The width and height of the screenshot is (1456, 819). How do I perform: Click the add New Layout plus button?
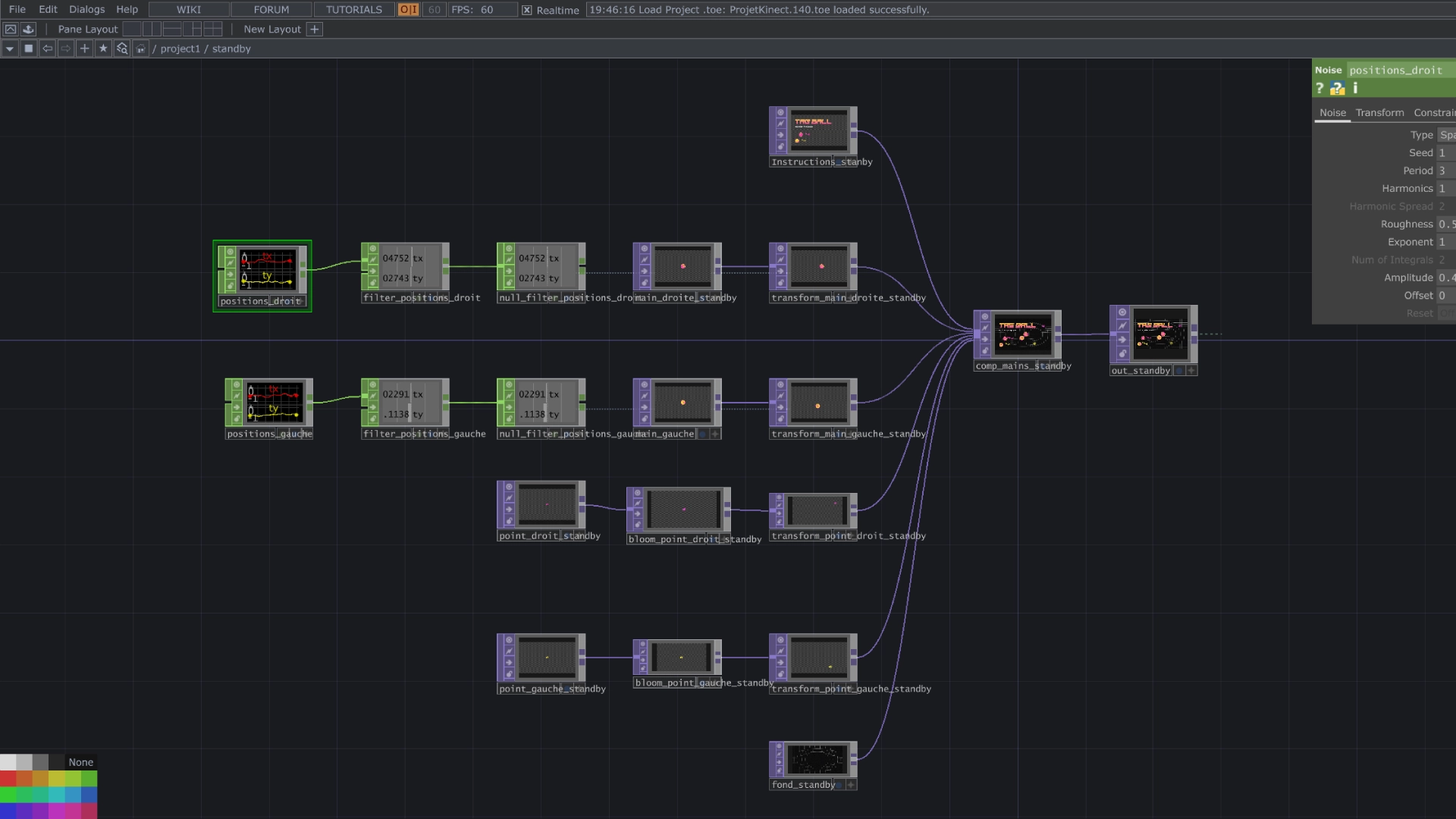tap(315, 29)
